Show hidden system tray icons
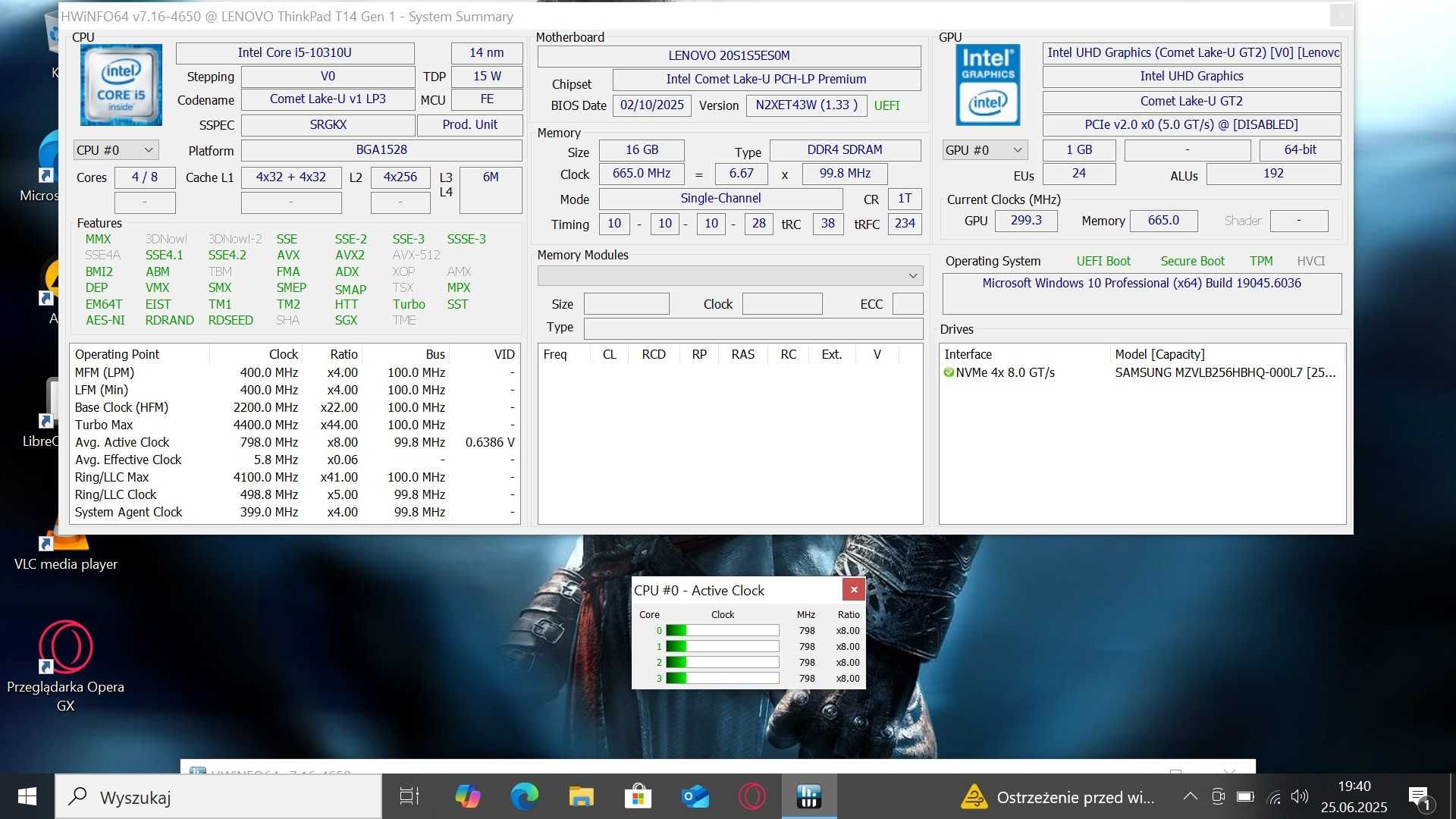This screenshot has height=819, width=1456. coord(1191,796)
